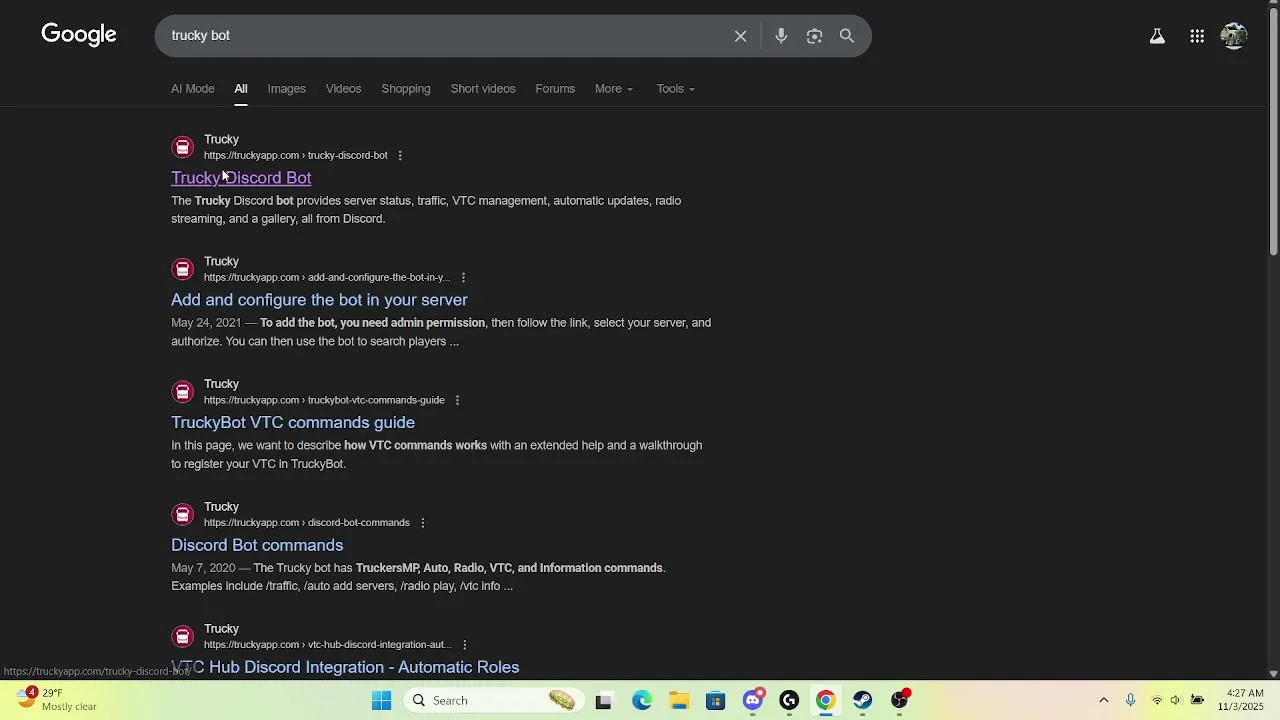Screen dimensions: 1280x720
Task: Click truckyapp.com › trucky-discord-bot URL text
Action: pos(296,155)
